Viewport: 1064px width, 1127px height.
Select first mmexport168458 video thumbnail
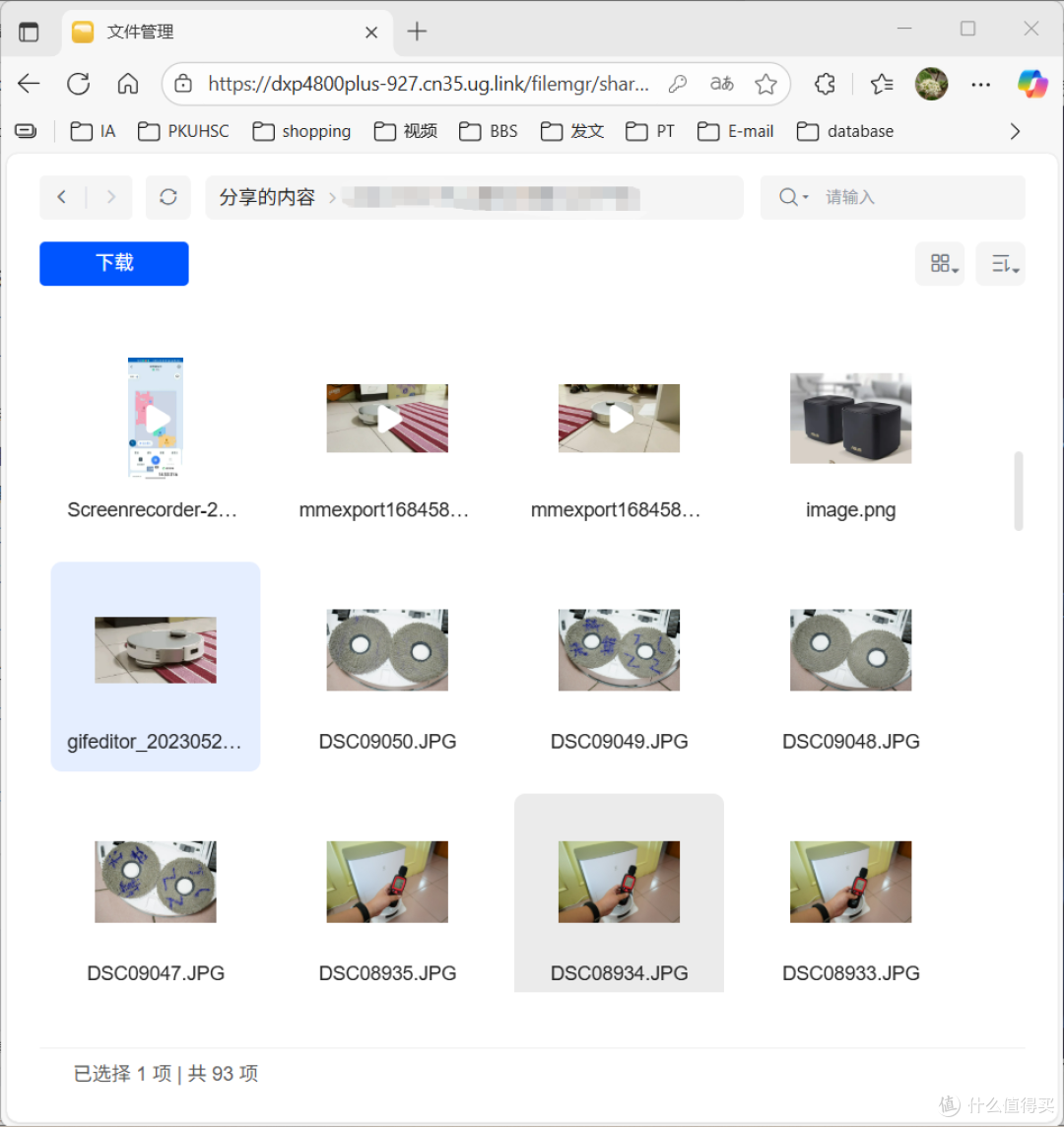pos(387,419)
